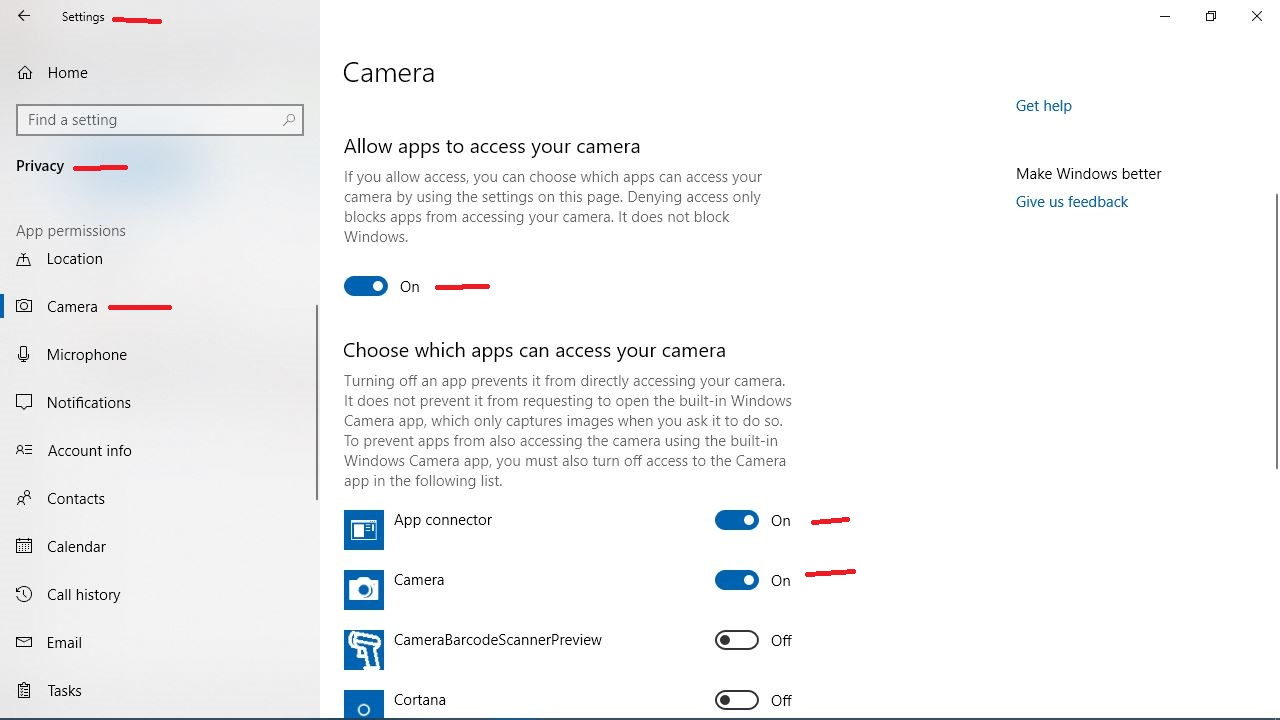The image size is (1280, 720).
Task: Click the App permissions label
Action: pyautogui.click(x=71, y=231)
